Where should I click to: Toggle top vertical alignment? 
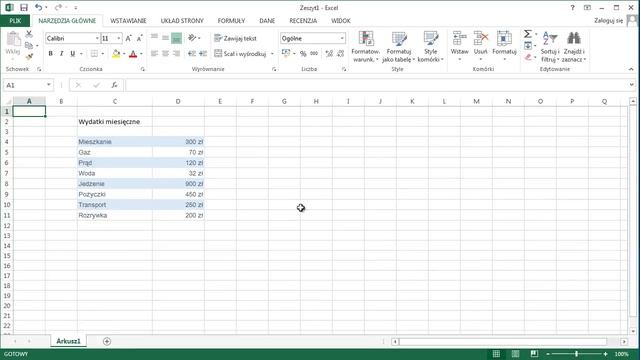[x=154, y=38]
